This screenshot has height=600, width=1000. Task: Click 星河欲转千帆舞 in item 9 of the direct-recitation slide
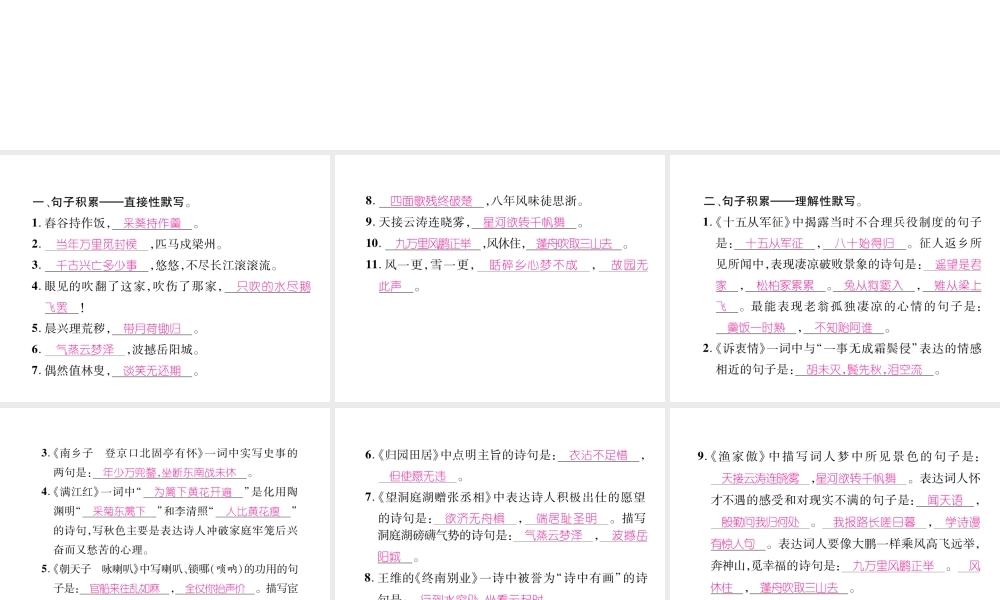(x=524, y=223)
